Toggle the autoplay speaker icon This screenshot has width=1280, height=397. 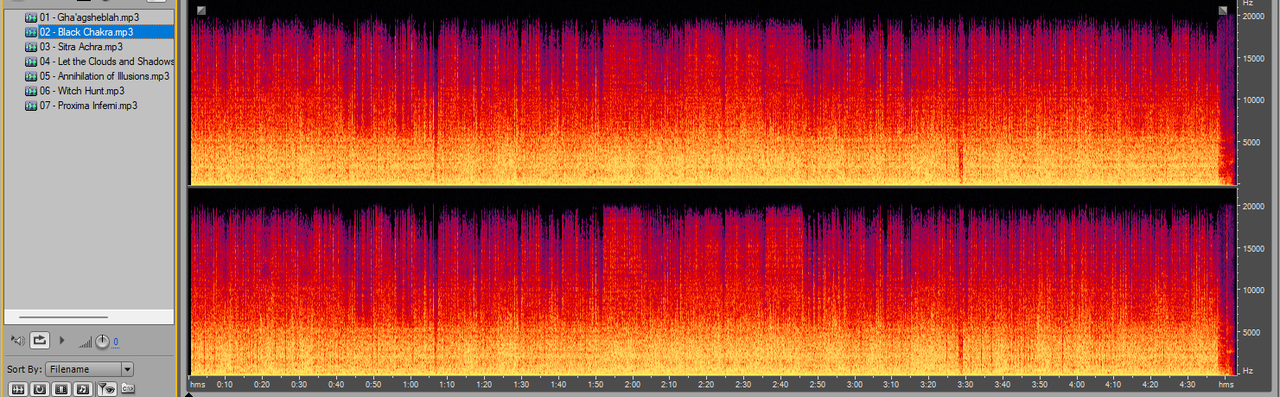coord(17,341)
